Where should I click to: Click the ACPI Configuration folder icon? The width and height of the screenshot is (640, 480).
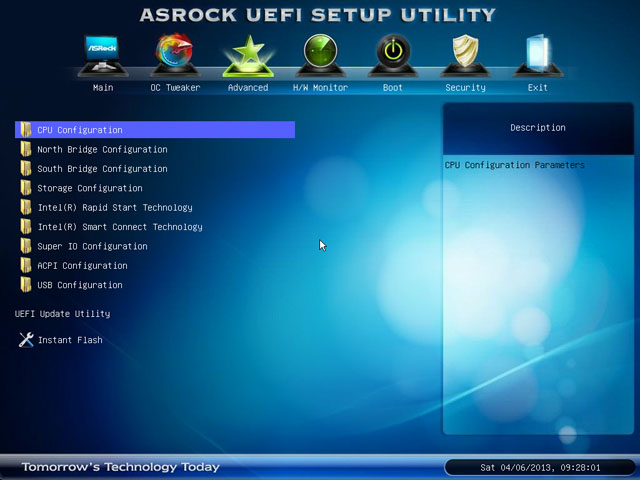click(x=26, y=265)
